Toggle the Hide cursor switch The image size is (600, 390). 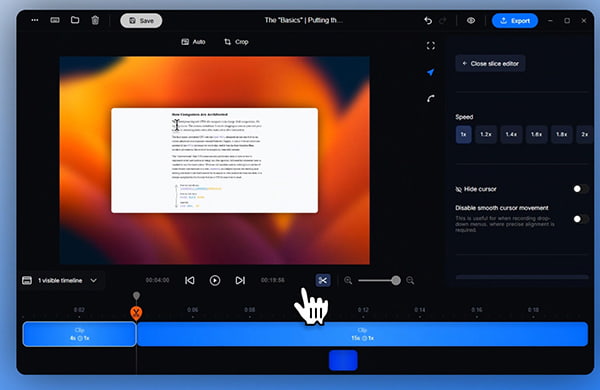point(581,189)
